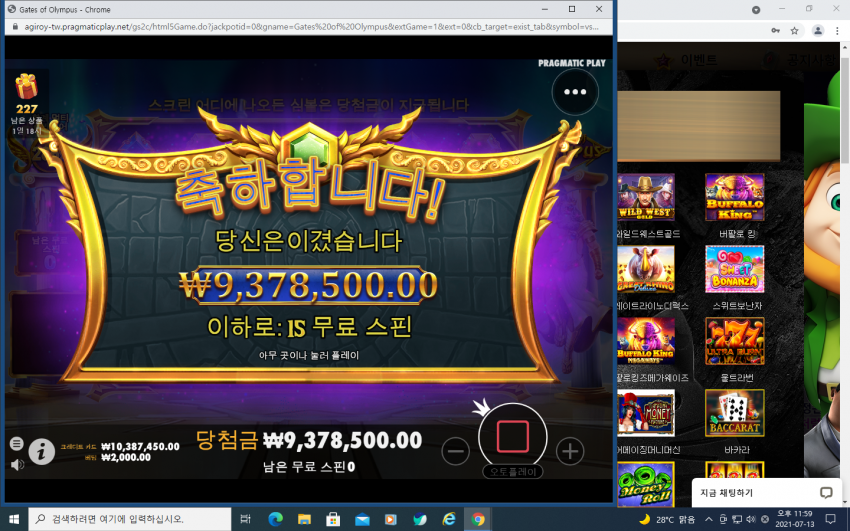This screenshot has height=531, width=850.
Task: Open the Wild West Gold game thumbnail
Action: point(646,197)
